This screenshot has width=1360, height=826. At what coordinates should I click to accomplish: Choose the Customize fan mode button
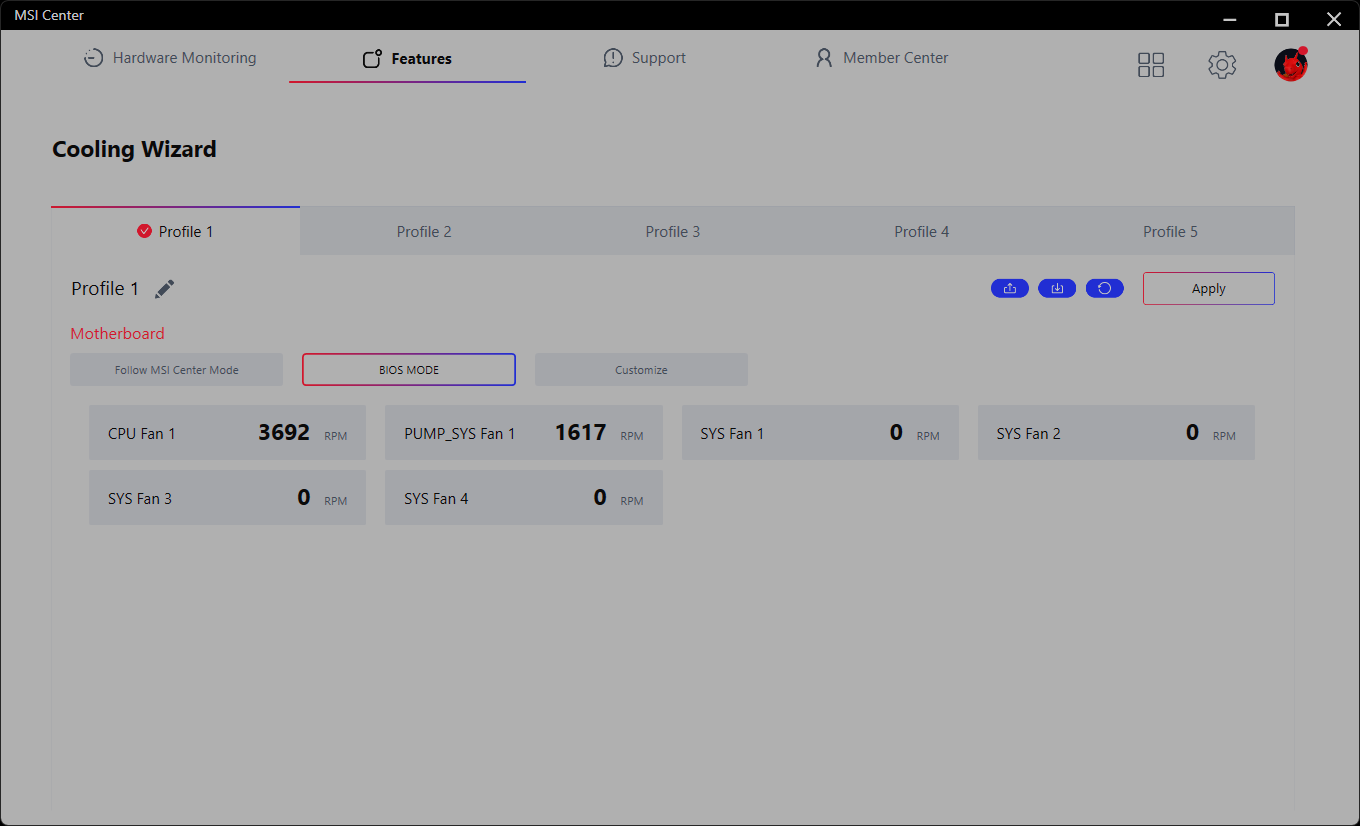641,370
